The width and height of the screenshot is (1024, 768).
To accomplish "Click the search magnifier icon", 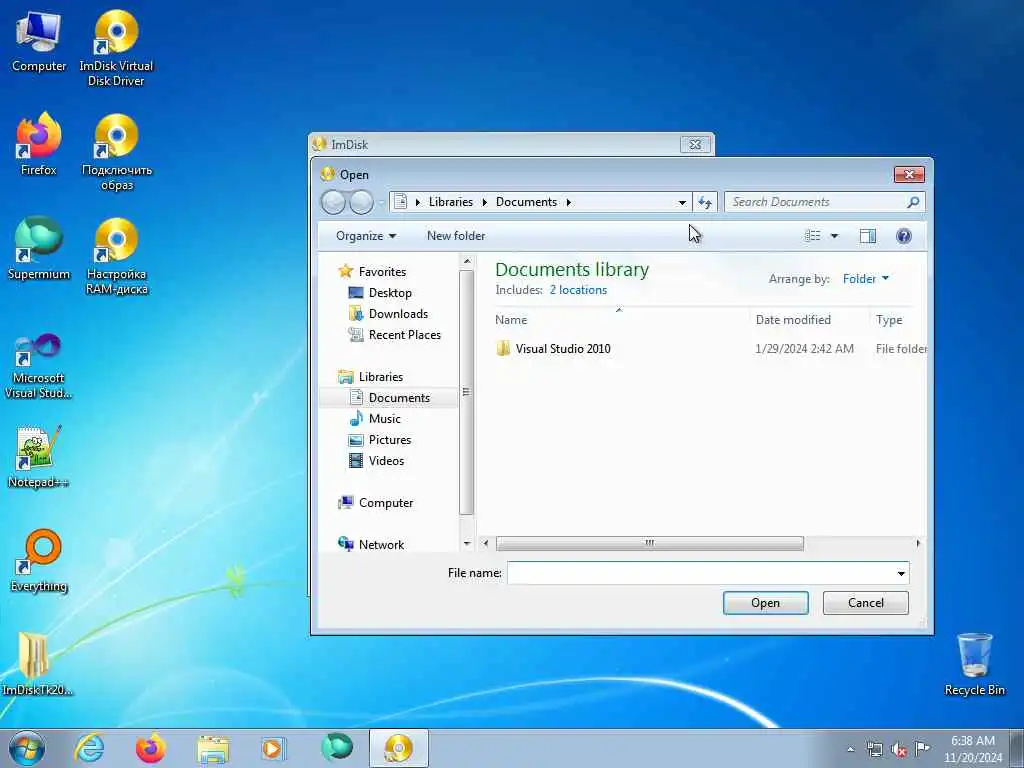I will point(913,202).
